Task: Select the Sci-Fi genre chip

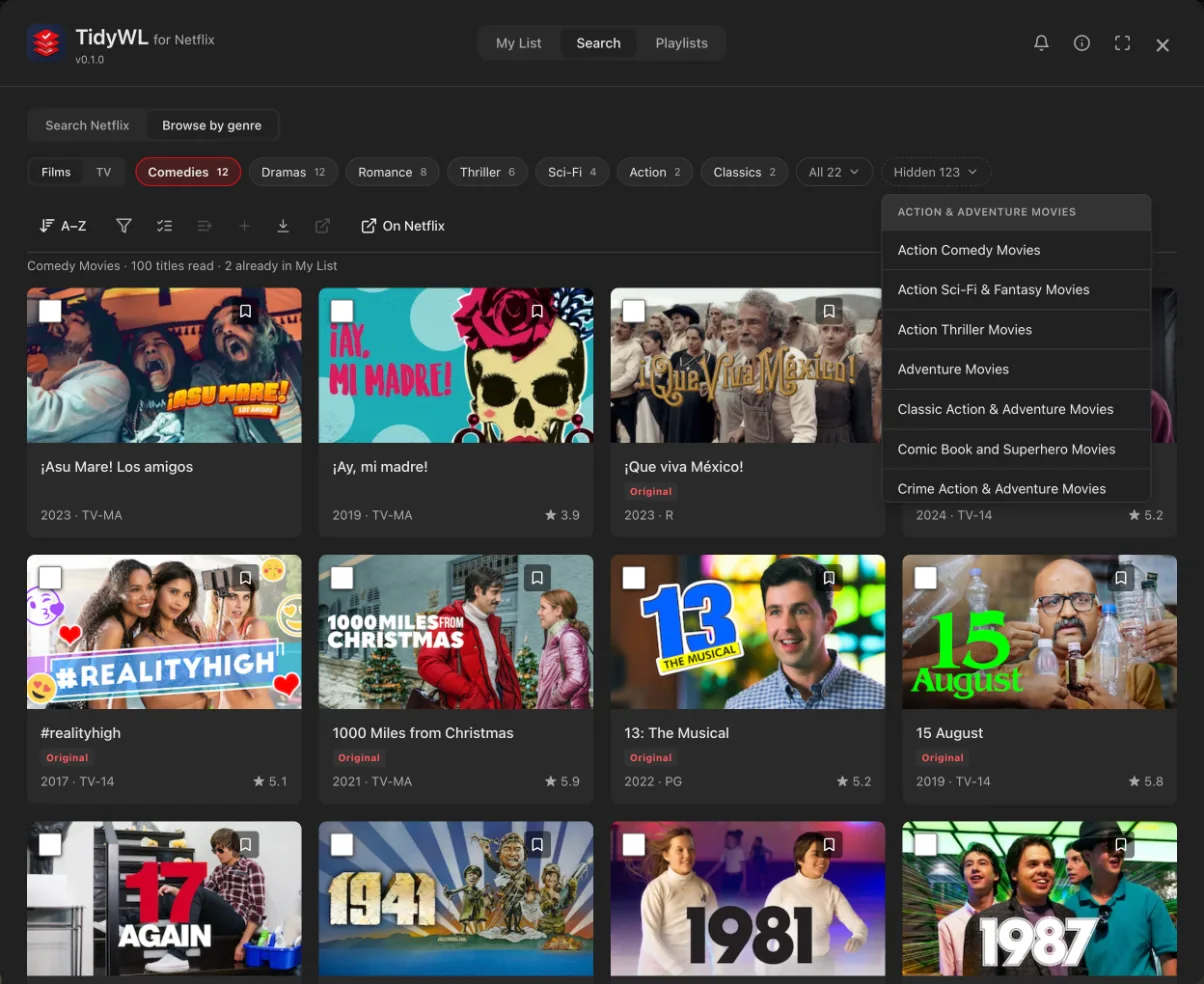Action: (x=572, y=172)
